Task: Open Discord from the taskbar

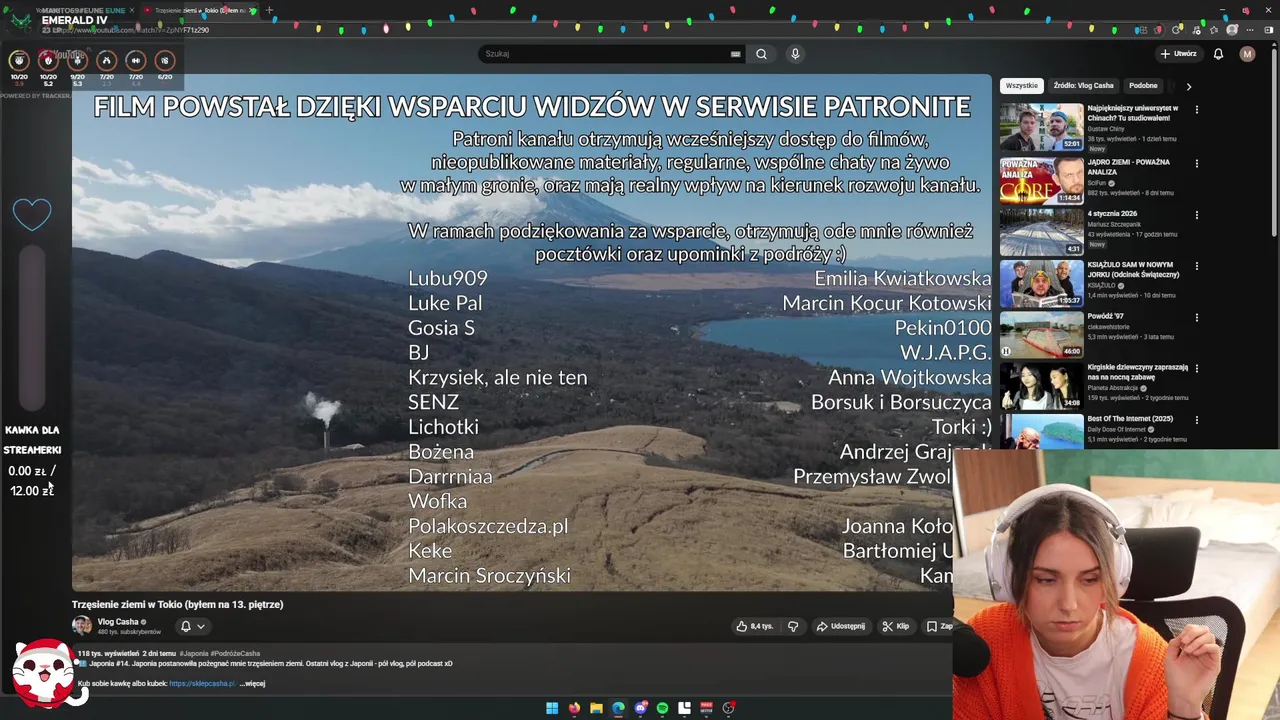Action: 641,708
